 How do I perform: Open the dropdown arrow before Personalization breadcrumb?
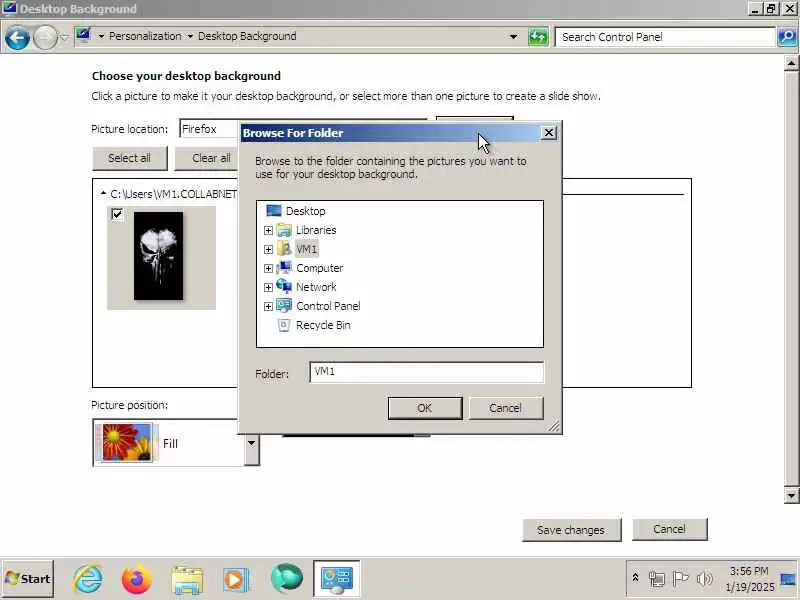(101, 36)
